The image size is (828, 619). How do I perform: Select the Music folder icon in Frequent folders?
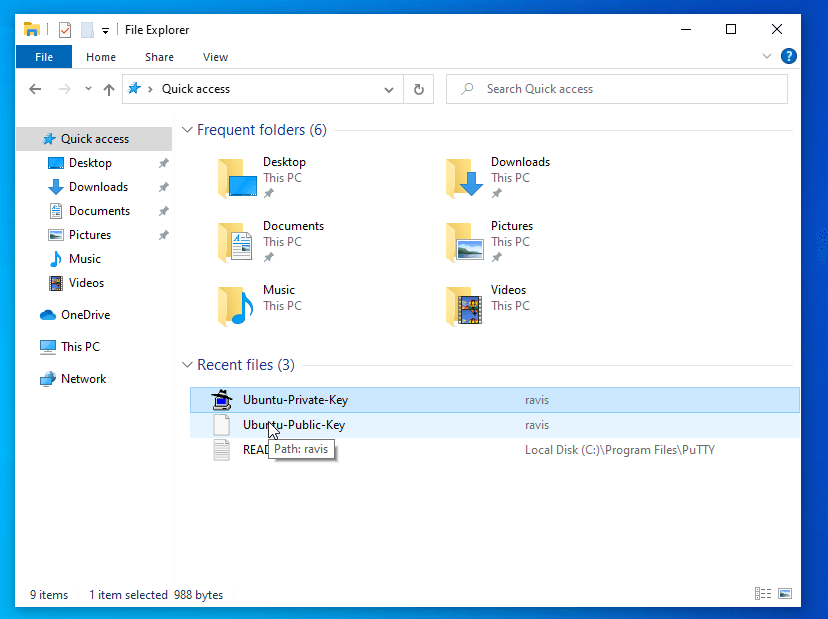[236, 306]
